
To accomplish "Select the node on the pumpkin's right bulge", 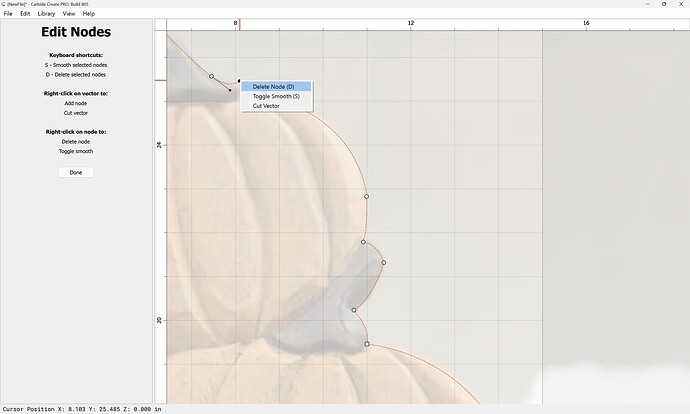I will (366, 196).
